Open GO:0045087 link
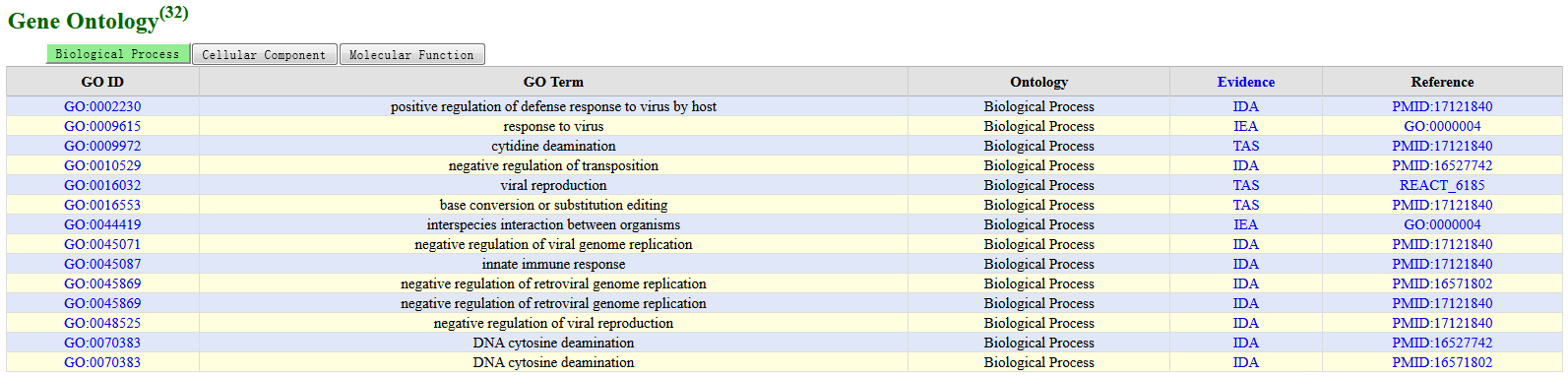The width and height of the screenshot is (1568, 376). (x=102, y=264)
